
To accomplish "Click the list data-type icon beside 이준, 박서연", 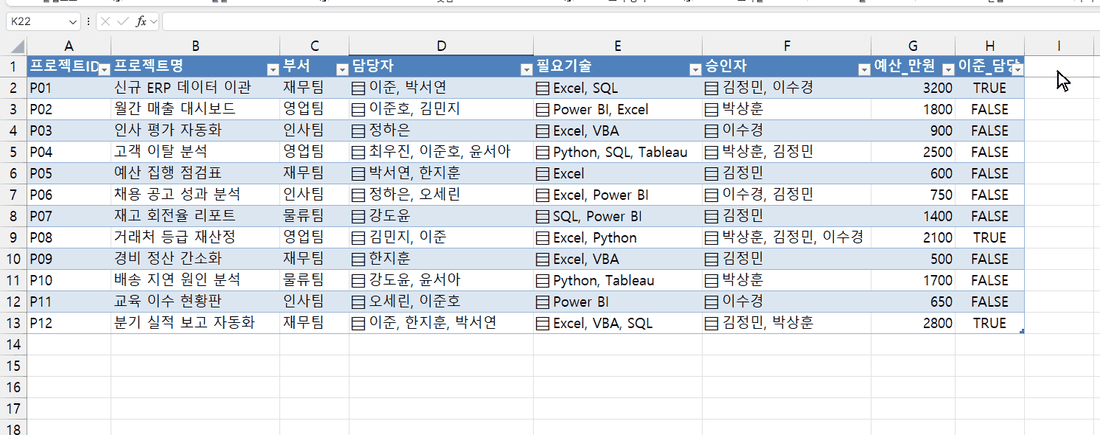I will click(x=358, y=88).
